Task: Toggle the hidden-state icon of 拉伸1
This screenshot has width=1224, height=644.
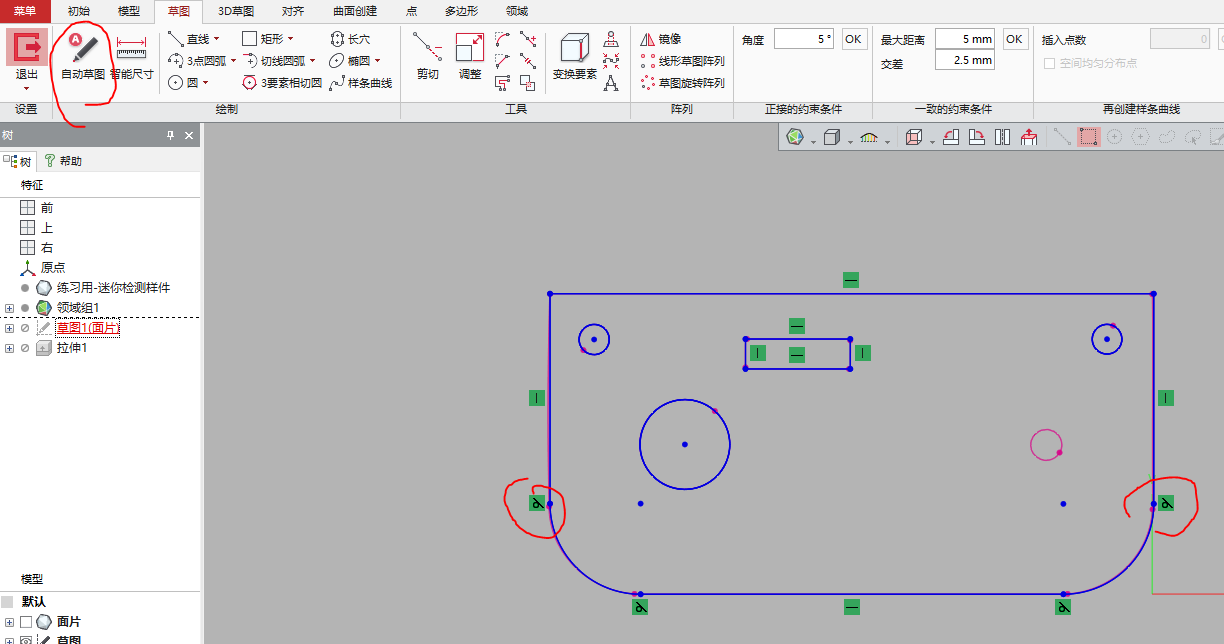Action: point(25,348)
